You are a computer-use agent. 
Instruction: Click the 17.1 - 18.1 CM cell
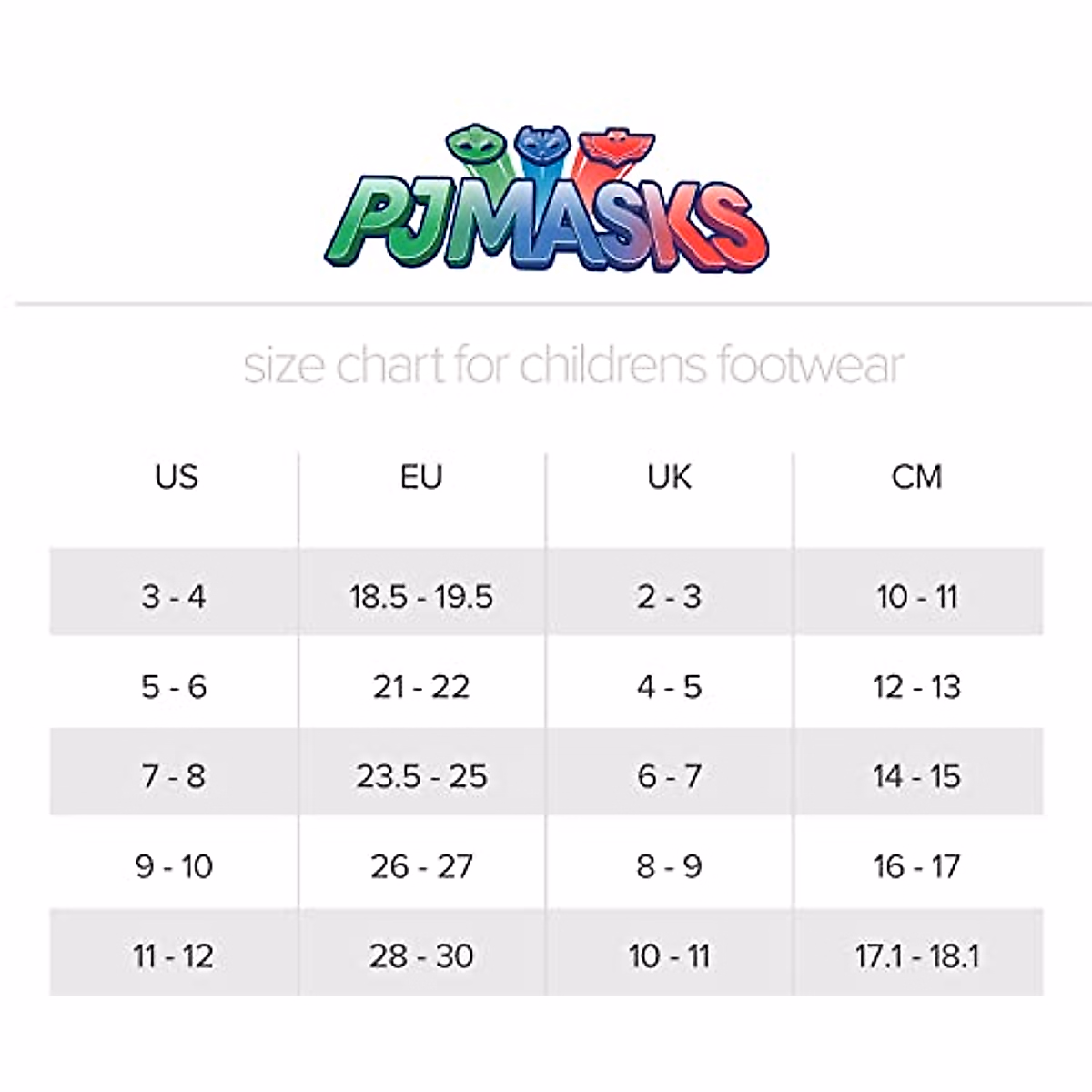tap(916, 955)
